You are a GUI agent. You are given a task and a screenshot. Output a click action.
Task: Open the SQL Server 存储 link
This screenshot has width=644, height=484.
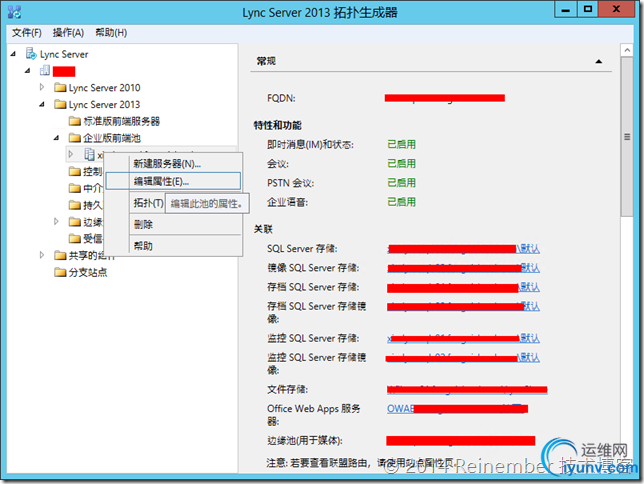tap(463, 249)
